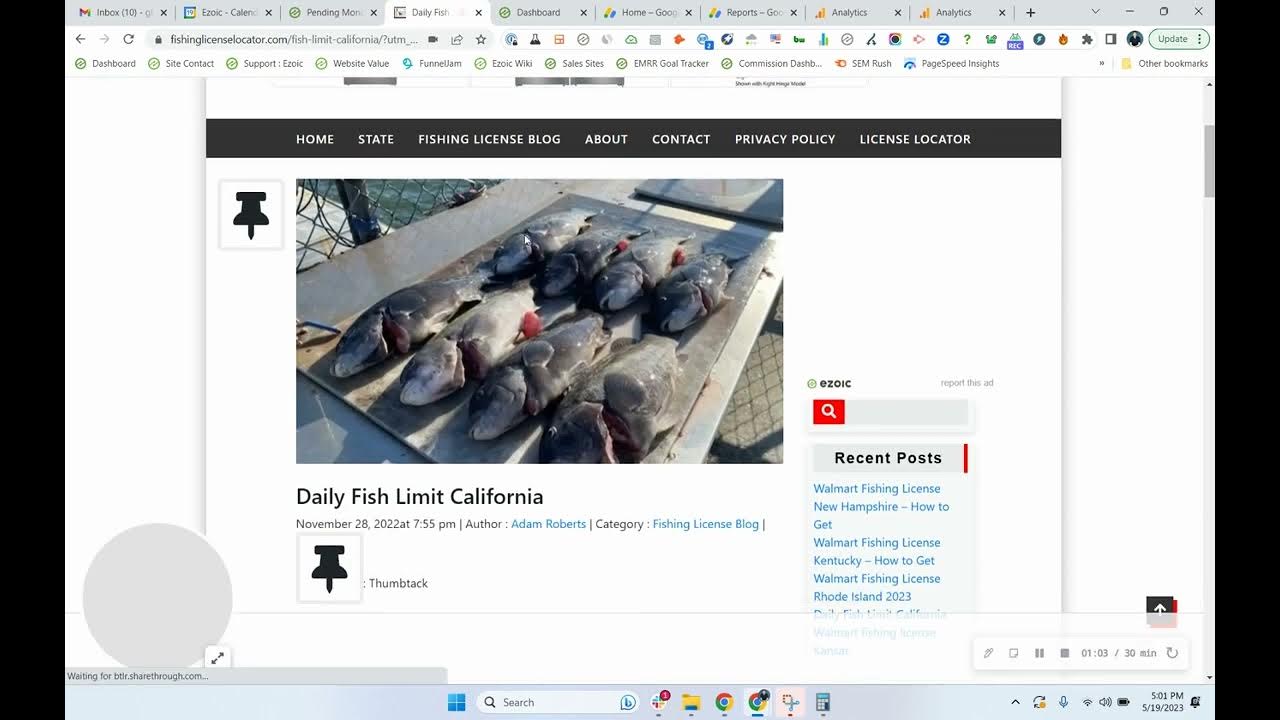Bookmark this page with the star icon

click(x=481, y=39)
